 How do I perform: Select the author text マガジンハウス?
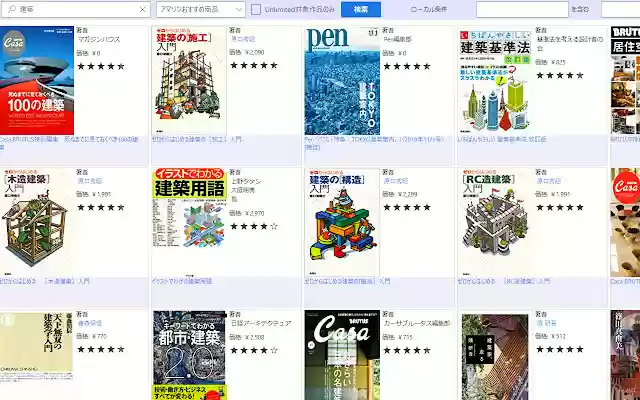pos(99,40)
